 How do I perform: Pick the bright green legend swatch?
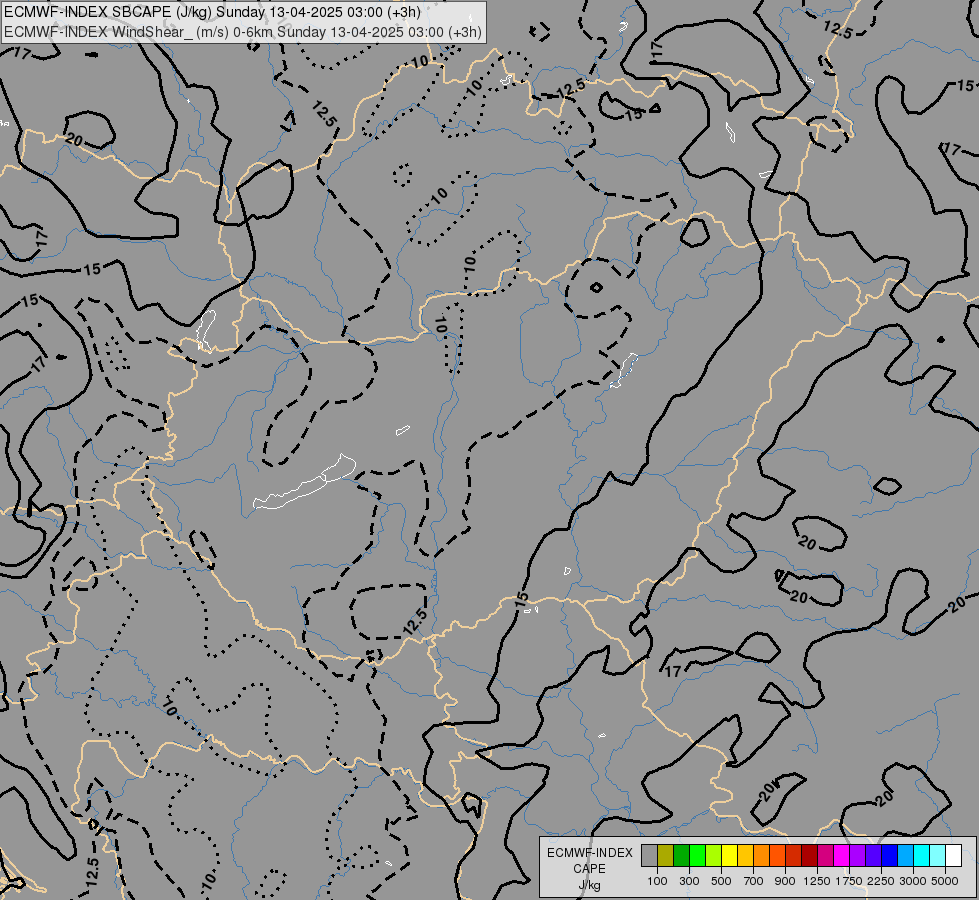pyautogui.click(x=697, y=855)
